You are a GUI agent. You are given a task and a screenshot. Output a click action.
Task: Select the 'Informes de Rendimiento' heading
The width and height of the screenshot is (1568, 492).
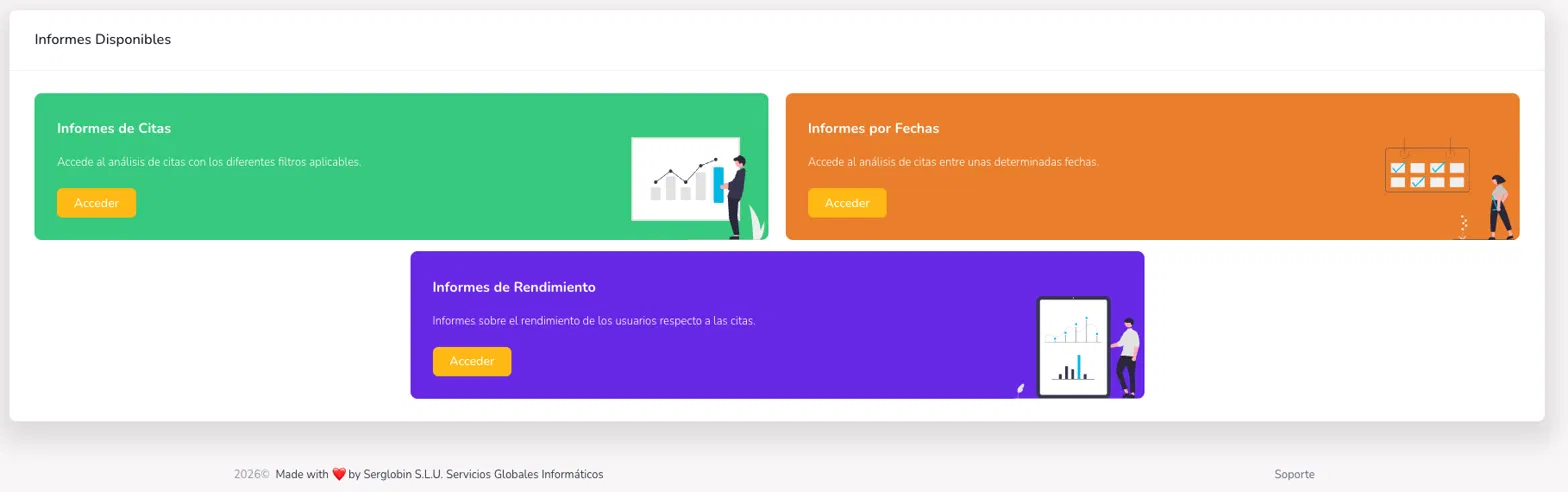(x=514, y=287)
